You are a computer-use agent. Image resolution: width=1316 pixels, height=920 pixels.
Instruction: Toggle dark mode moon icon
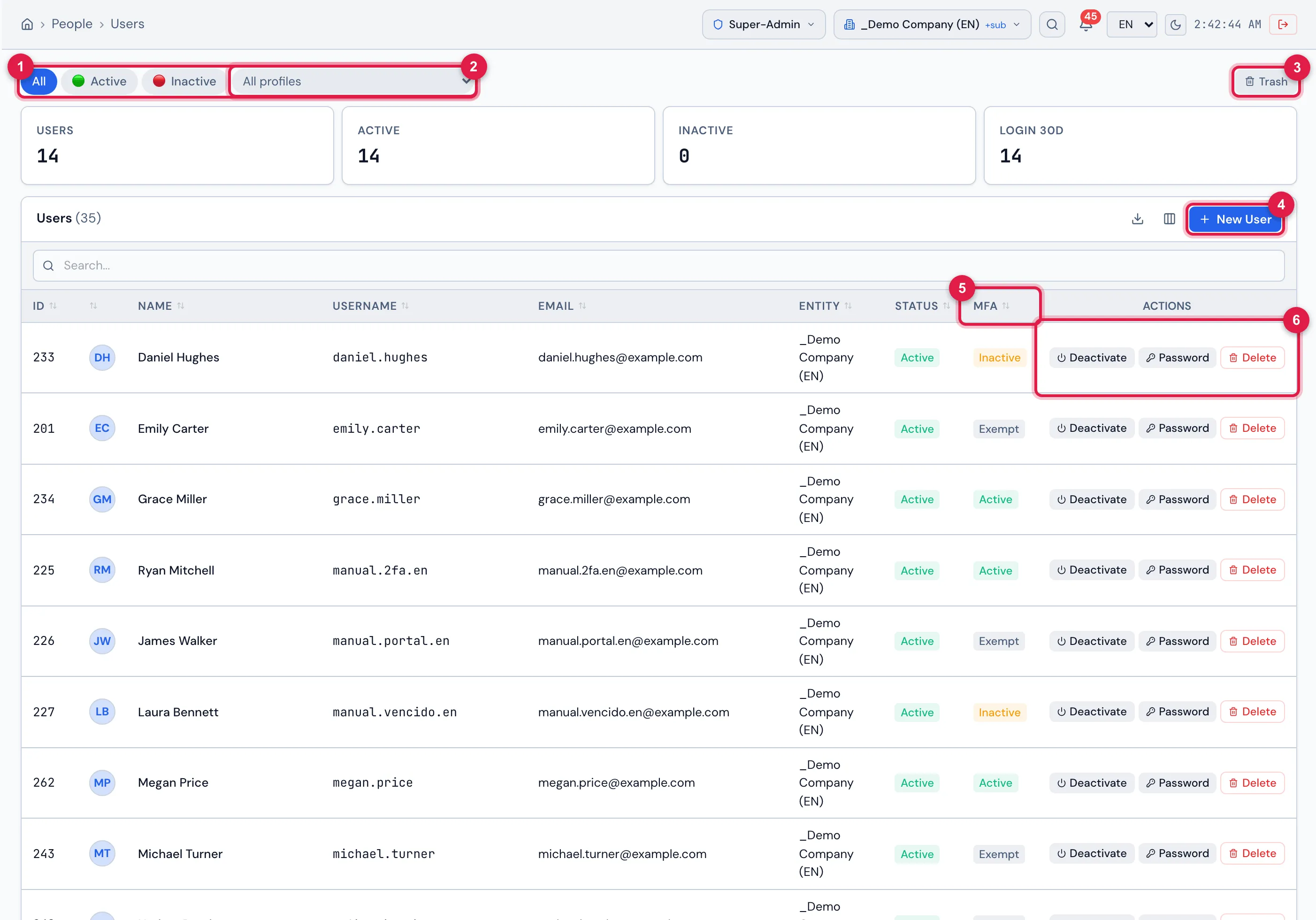click(1175, 24)
